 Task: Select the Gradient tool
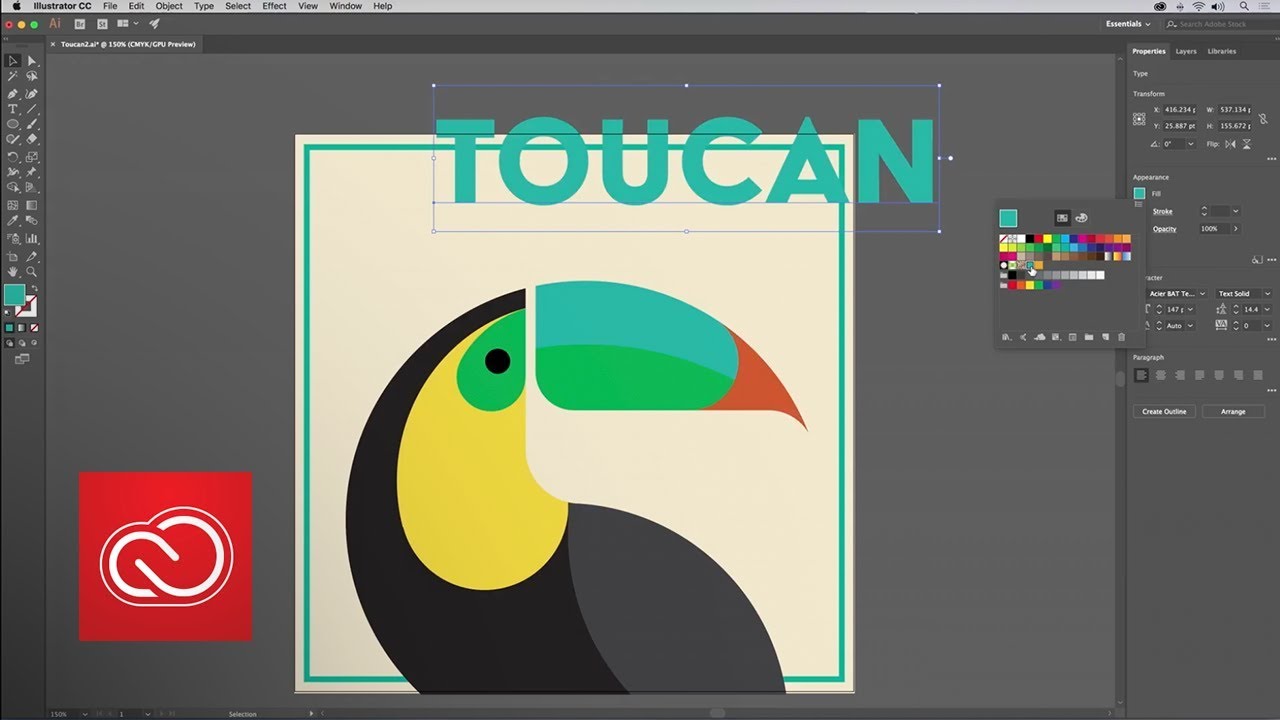click(x=32, y=205)
